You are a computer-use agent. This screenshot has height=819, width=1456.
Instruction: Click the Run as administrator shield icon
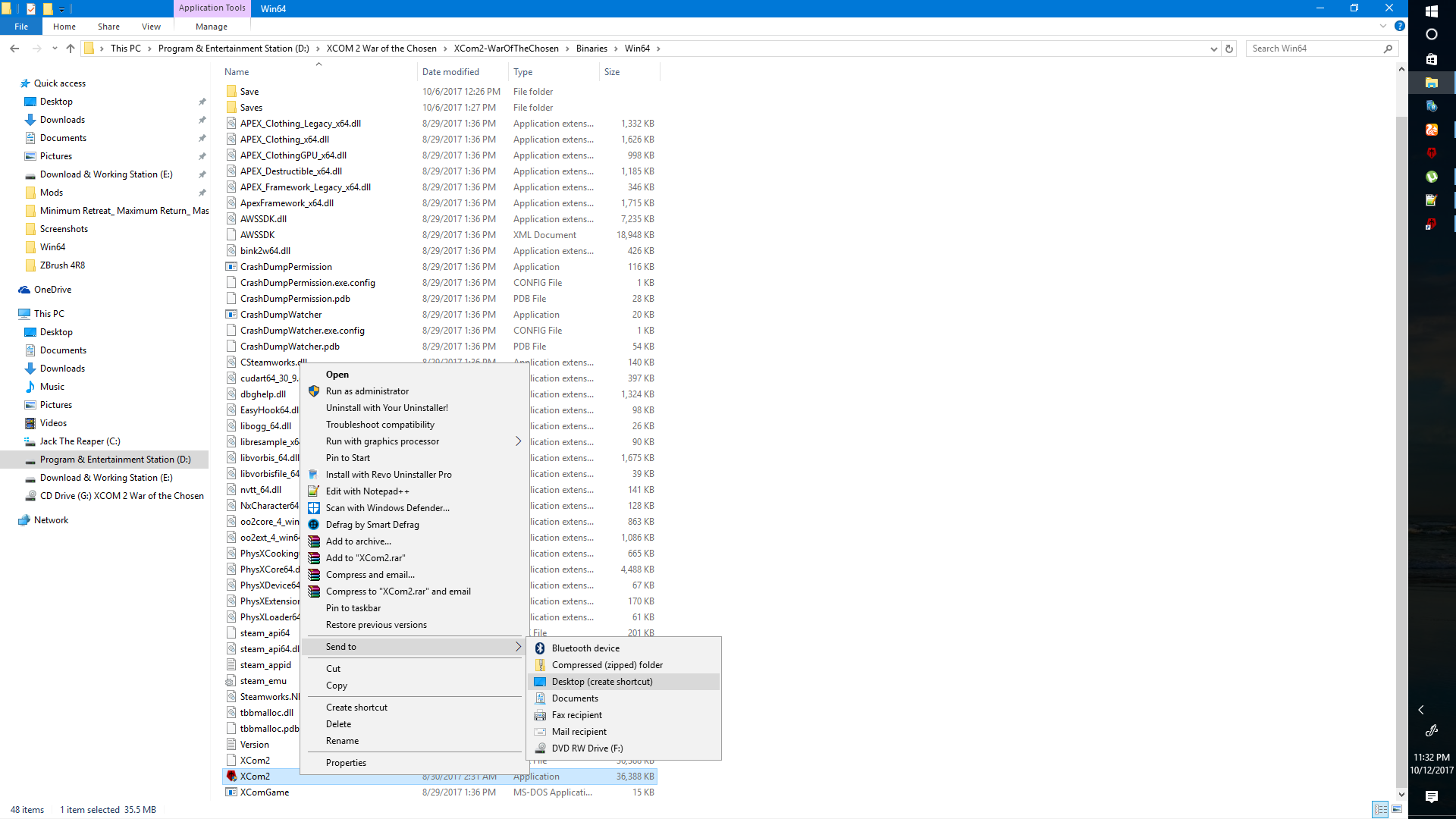314,391
